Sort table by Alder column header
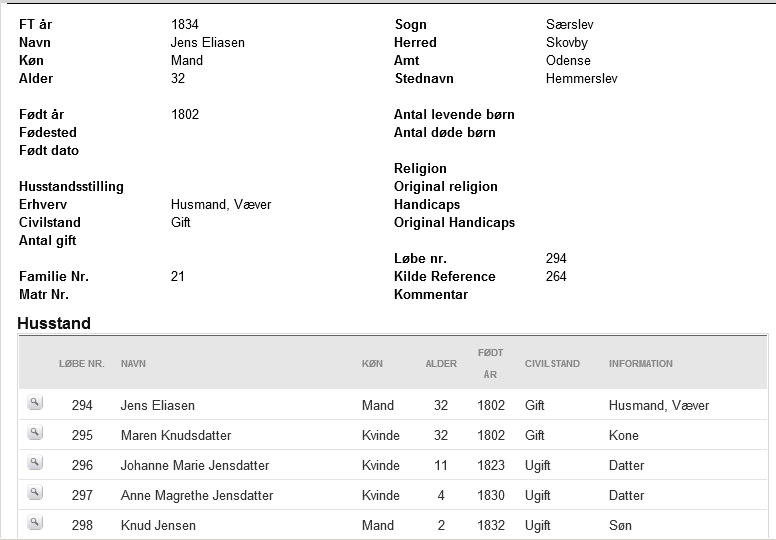 (x=441, y=364)
